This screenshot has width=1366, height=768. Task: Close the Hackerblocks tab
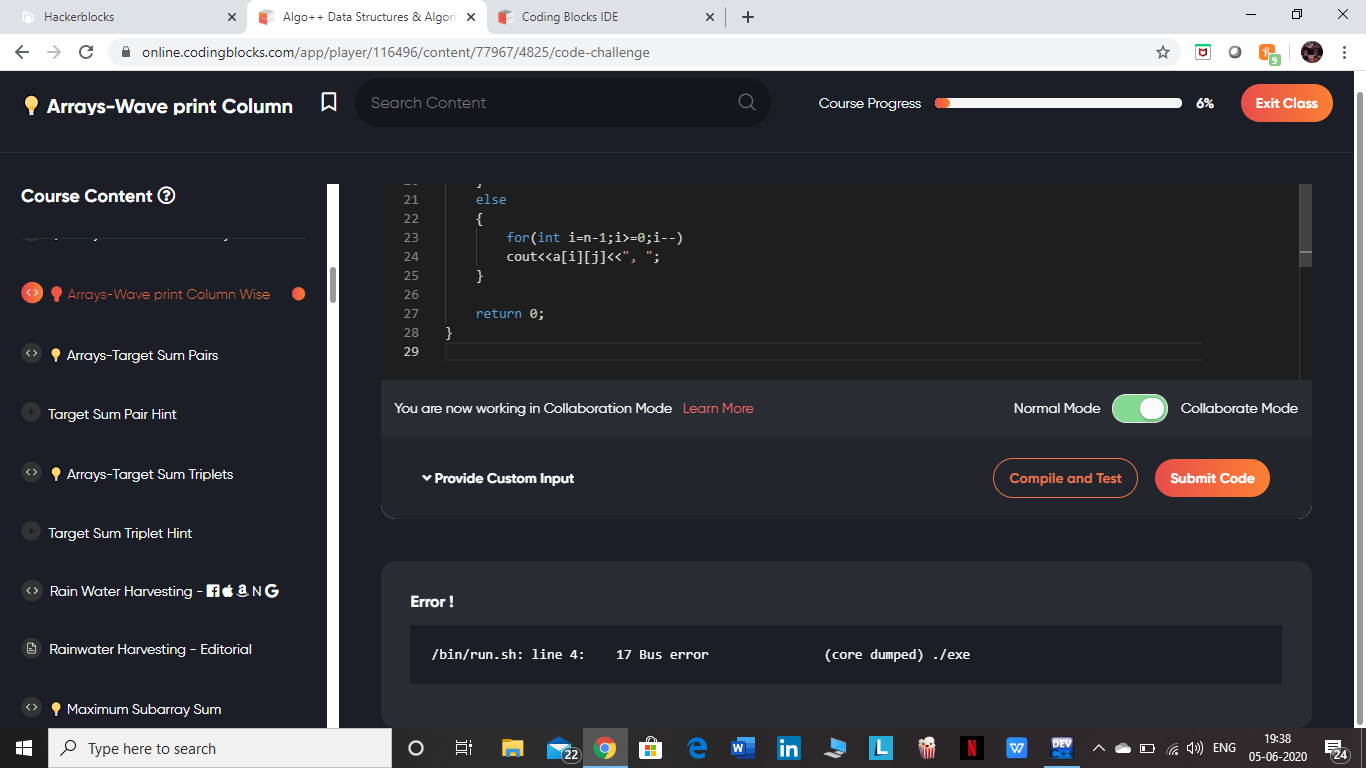(232, 17)
